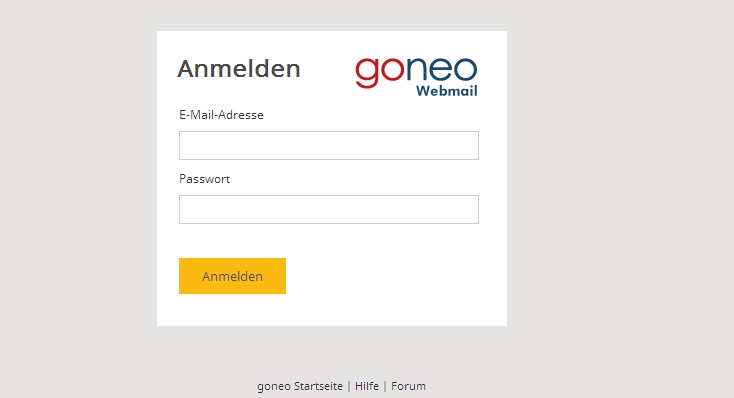Click white space between Passwort field and button
This screenshot has width=734, height=398.
point(329,241)
